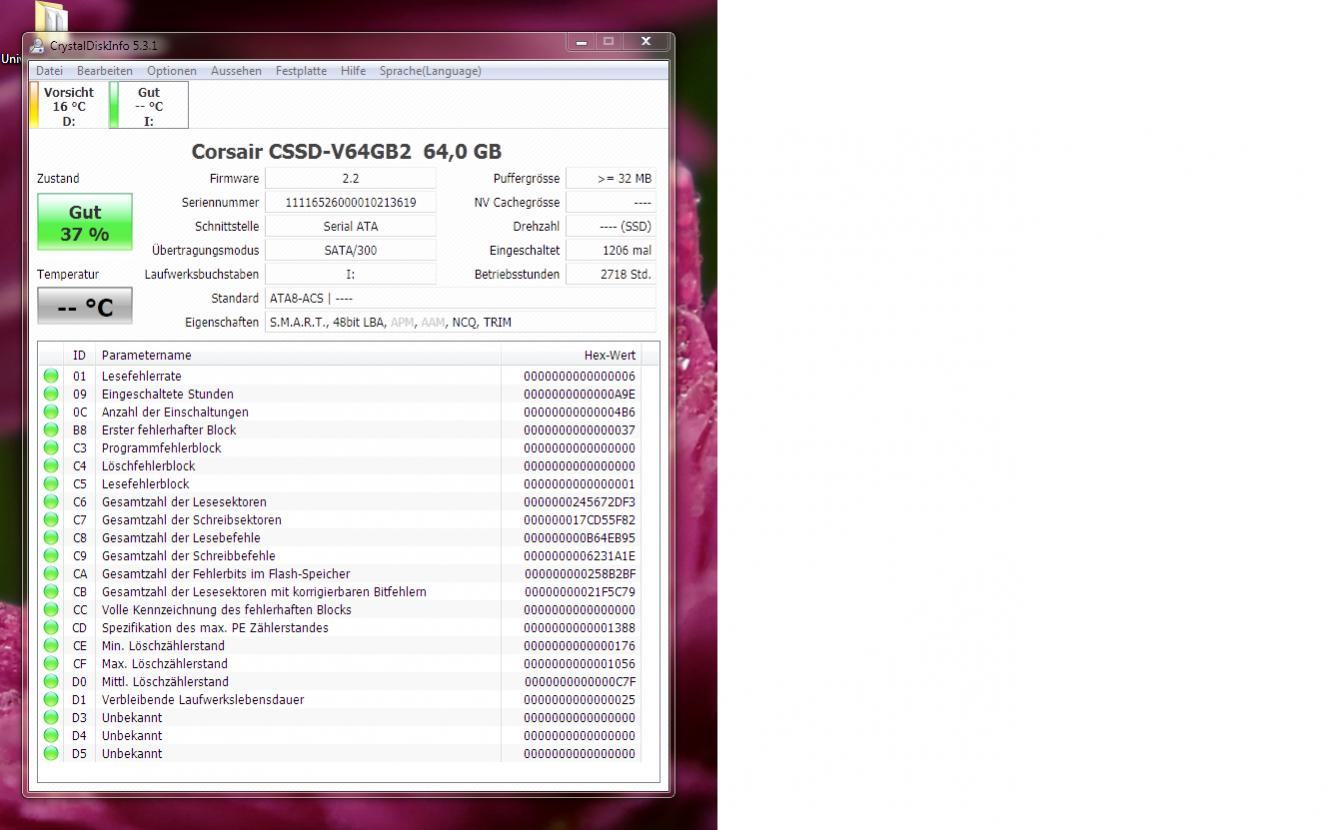Open the Aussehen menu
The width and height of the screenshot is (1339, 830).
pyautogui.click(x=236, y=71)
